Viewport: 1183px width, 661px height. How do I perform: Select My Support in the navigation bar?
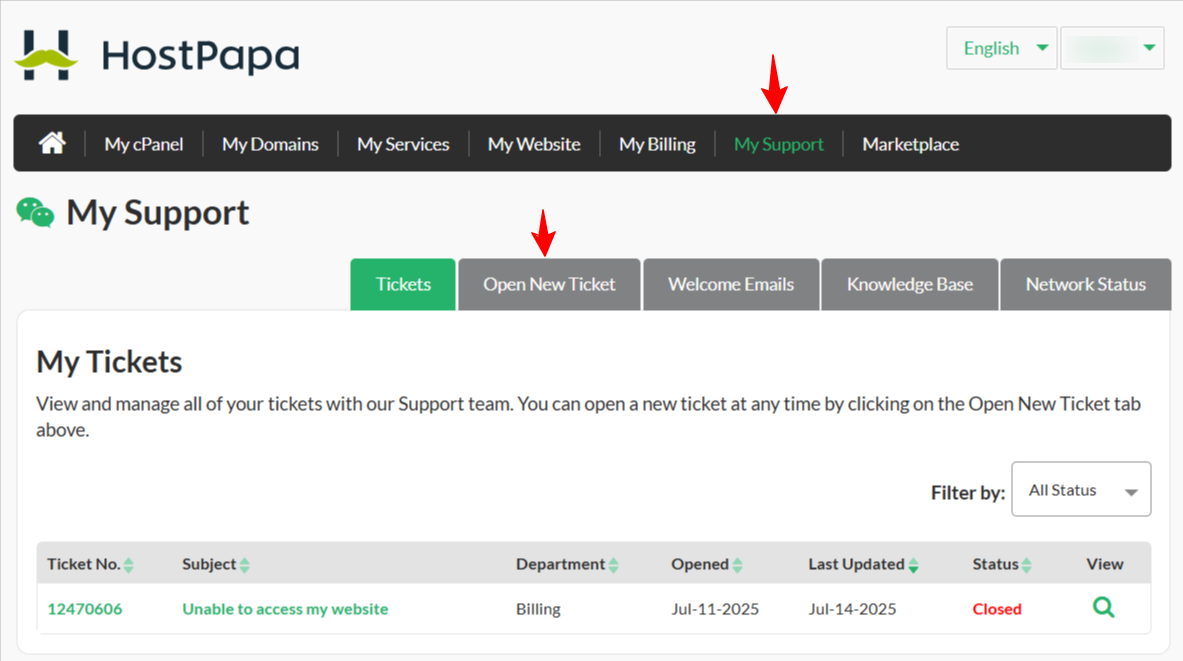779,144
